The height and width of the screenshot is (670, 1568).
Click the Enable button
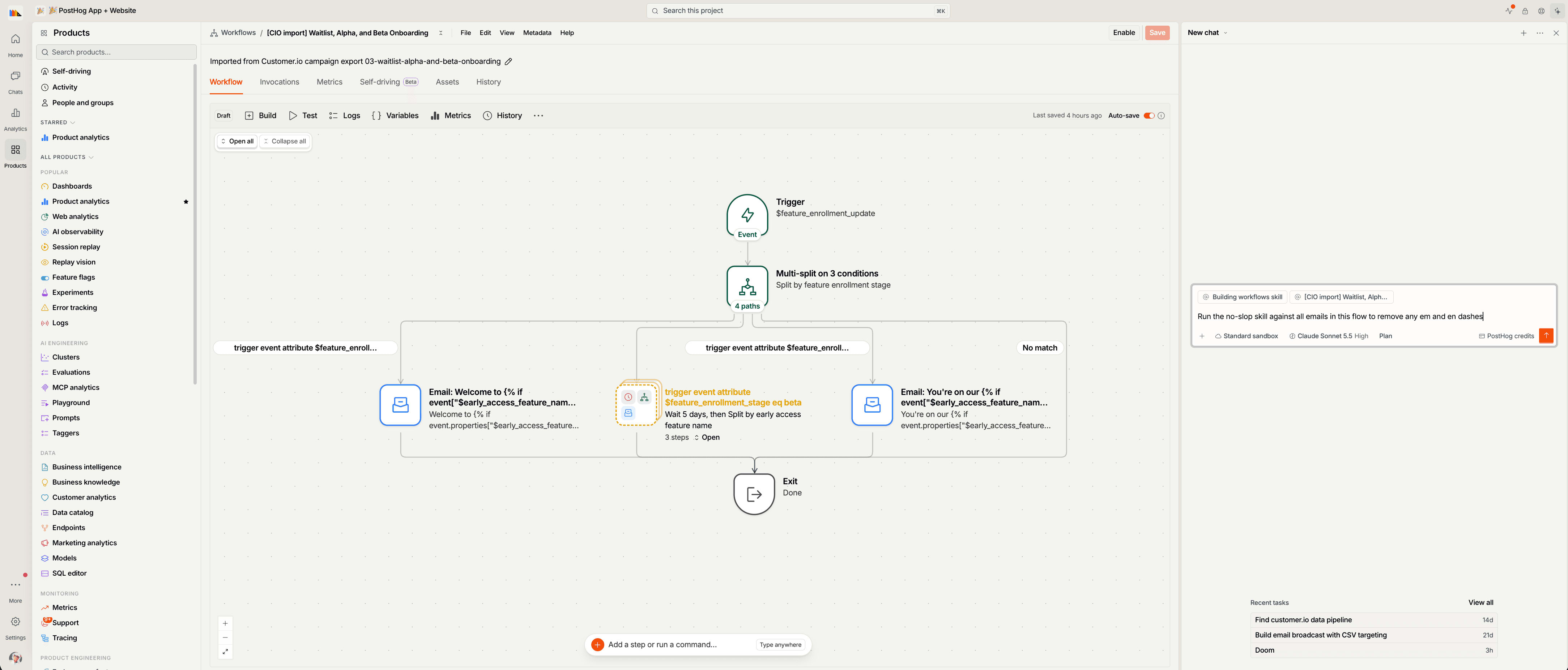coord(1124,33)
